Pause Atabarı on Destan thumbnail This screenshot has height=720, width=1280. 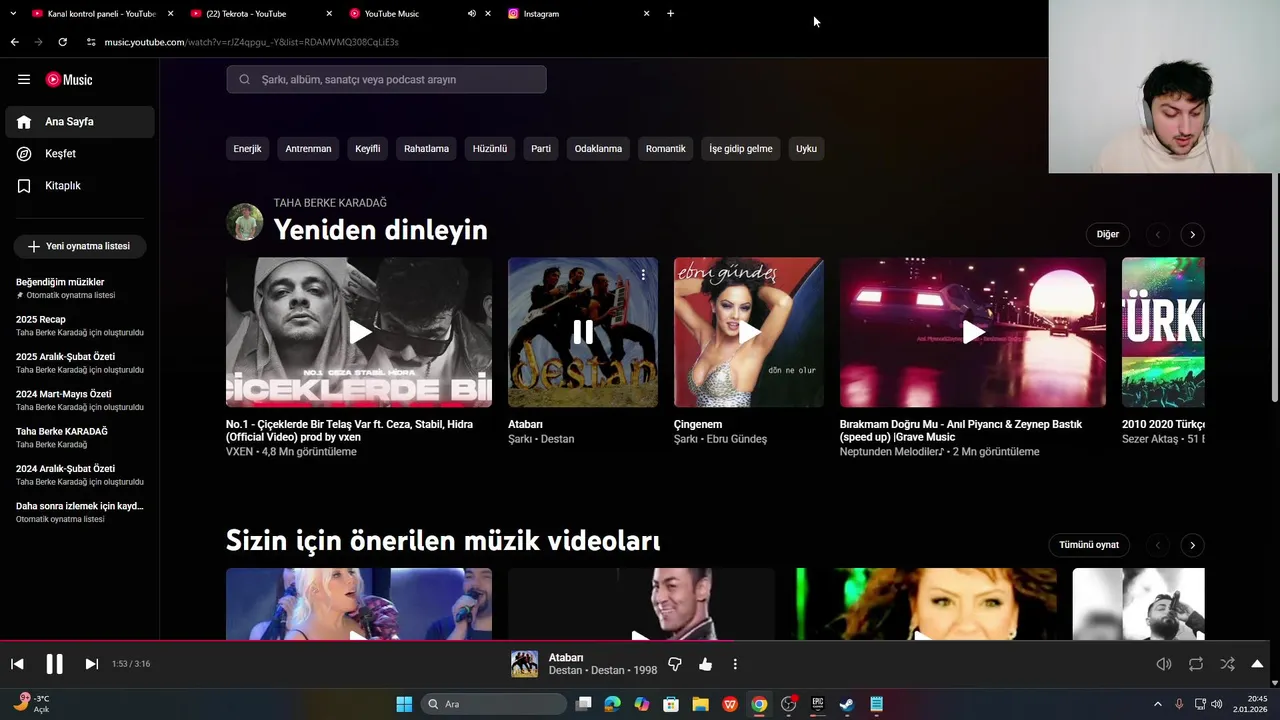tap(583, 332)
